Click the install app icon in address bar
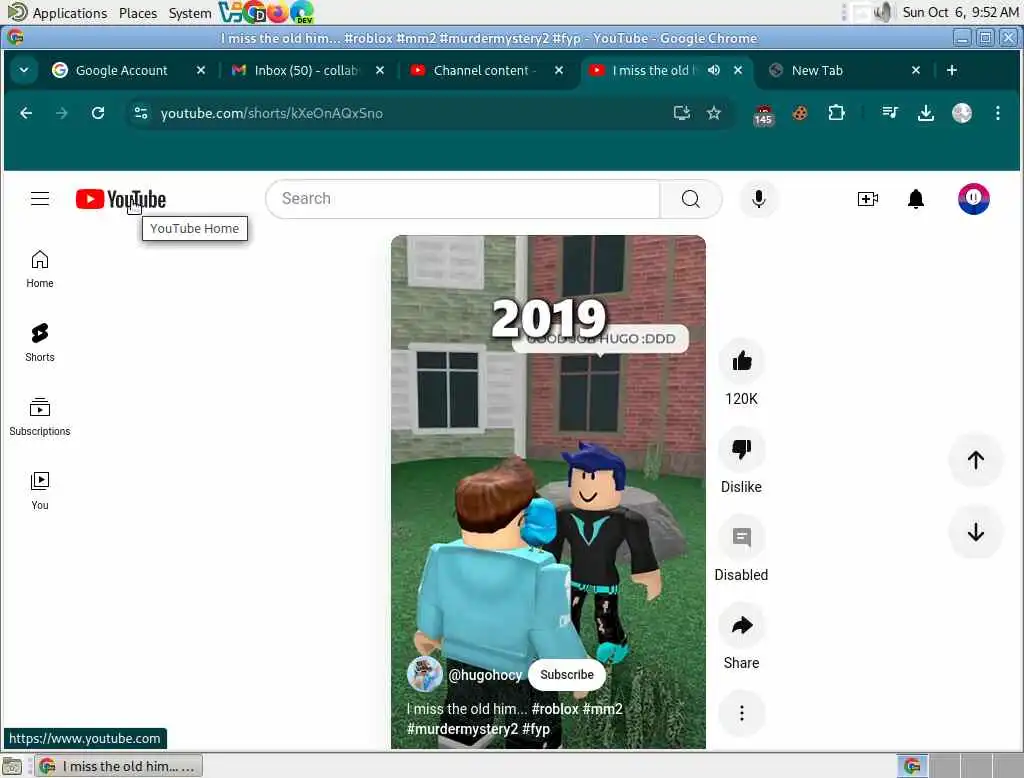 (681, 113)
